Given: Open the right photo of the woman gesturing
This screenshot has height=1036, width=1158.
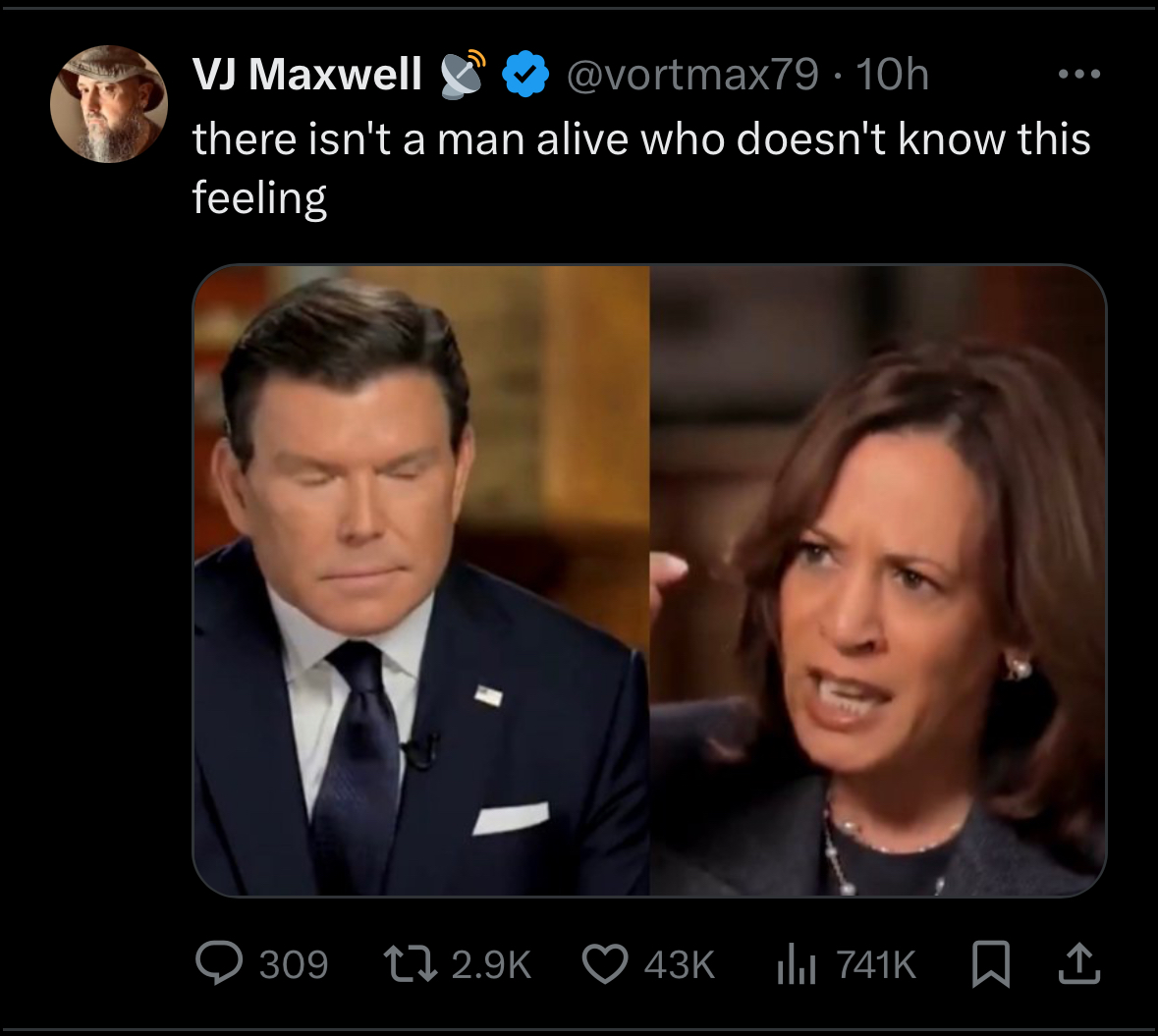Looking at the screenshot, I should pos(878,580).
